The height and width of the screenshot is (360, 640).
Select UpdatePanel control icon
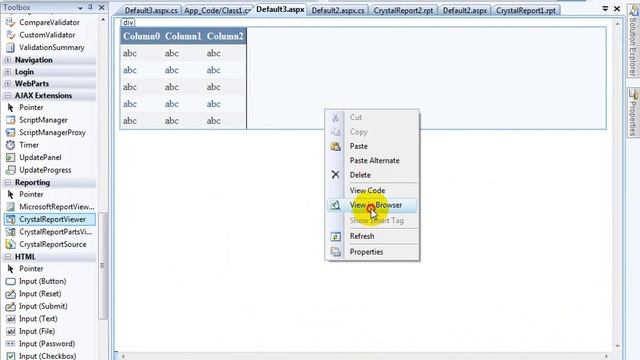(11, 158)
